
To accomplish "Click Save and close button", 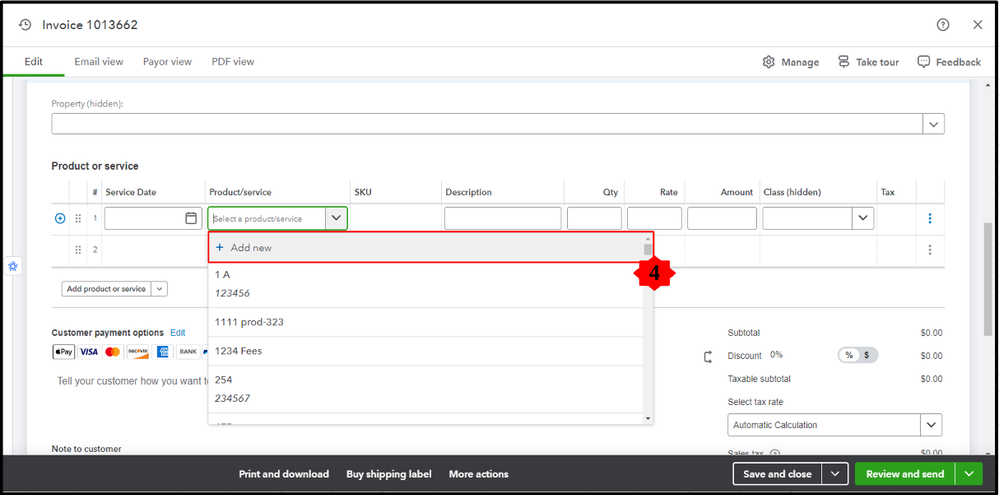I will click(x=777, y=474).
